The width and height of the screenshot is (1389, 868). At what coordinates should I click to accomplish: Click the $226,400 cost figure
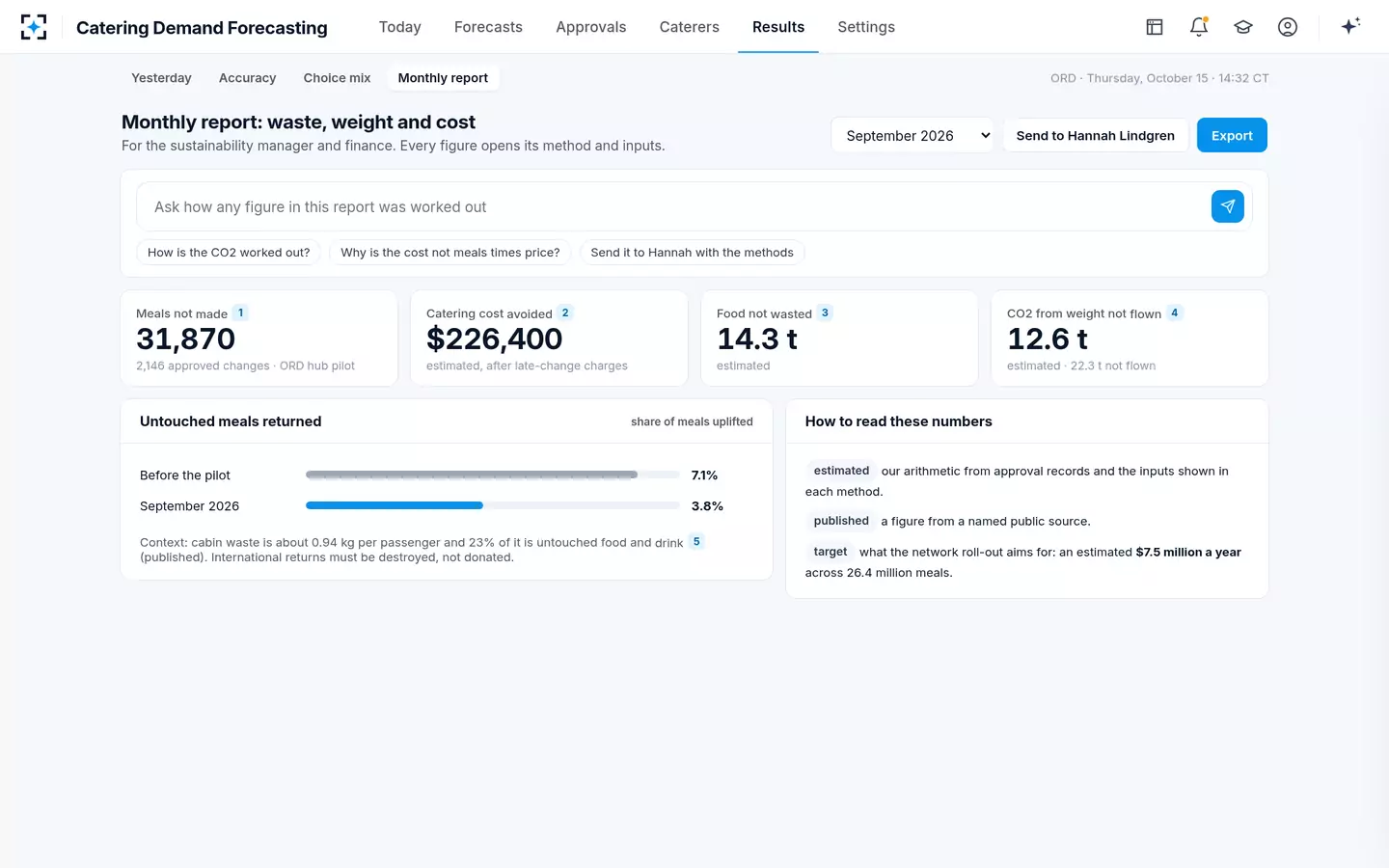495,339
